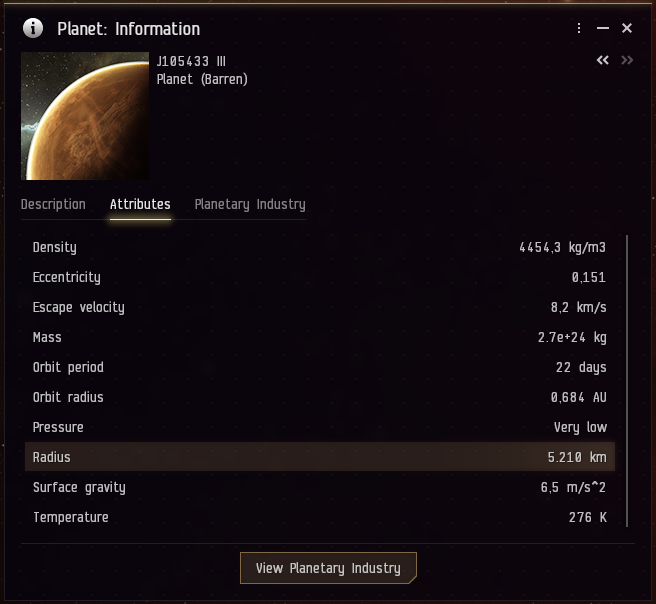Image resolution: width=656 pixels, height=604 pixels.
Task: Switch to the Description tab
Action: pyautogui.click(x=53, y=204)
